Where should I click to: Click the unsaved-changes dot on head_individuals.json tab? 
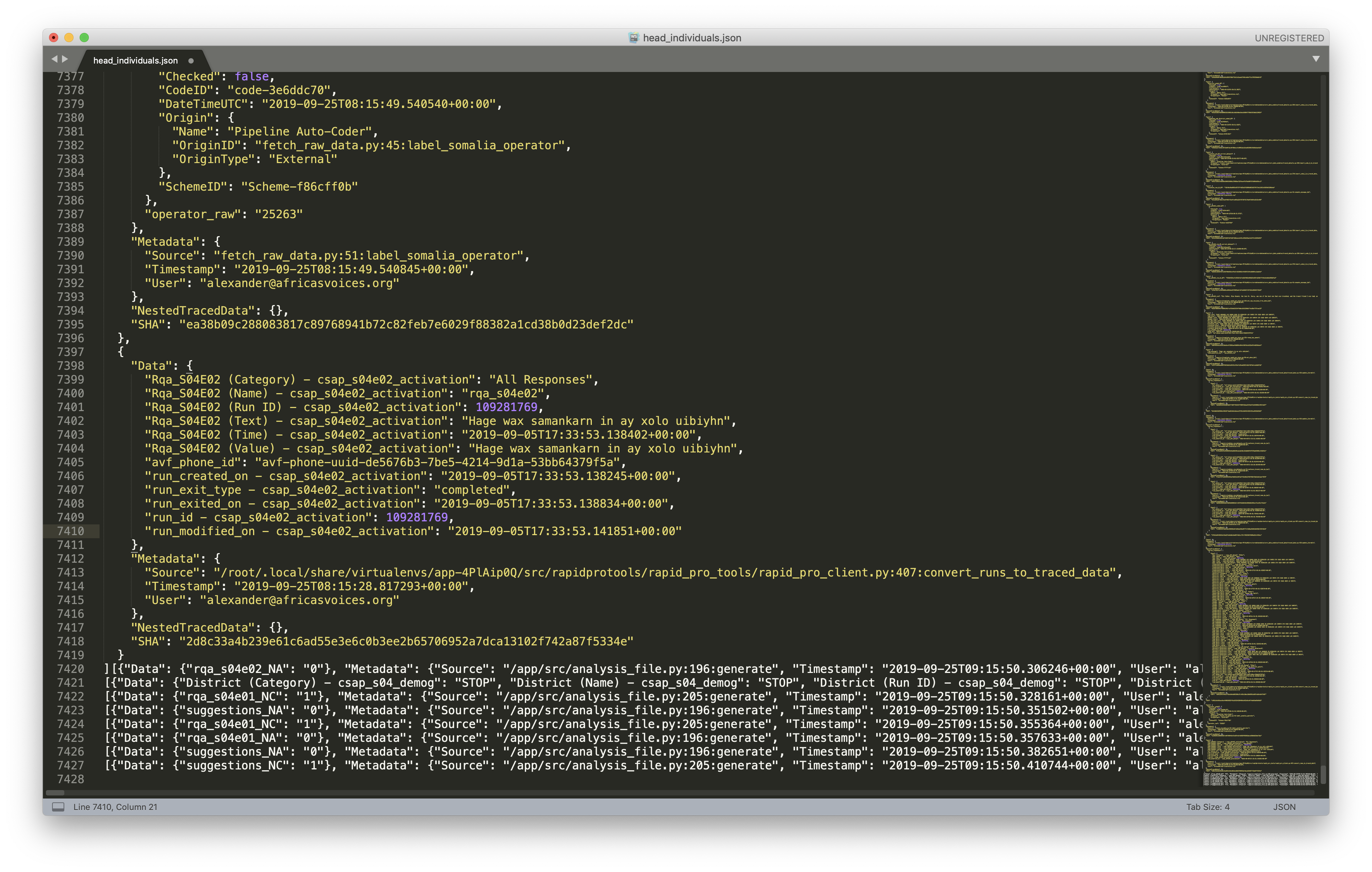pyautogui.click(x=191, y=60)
